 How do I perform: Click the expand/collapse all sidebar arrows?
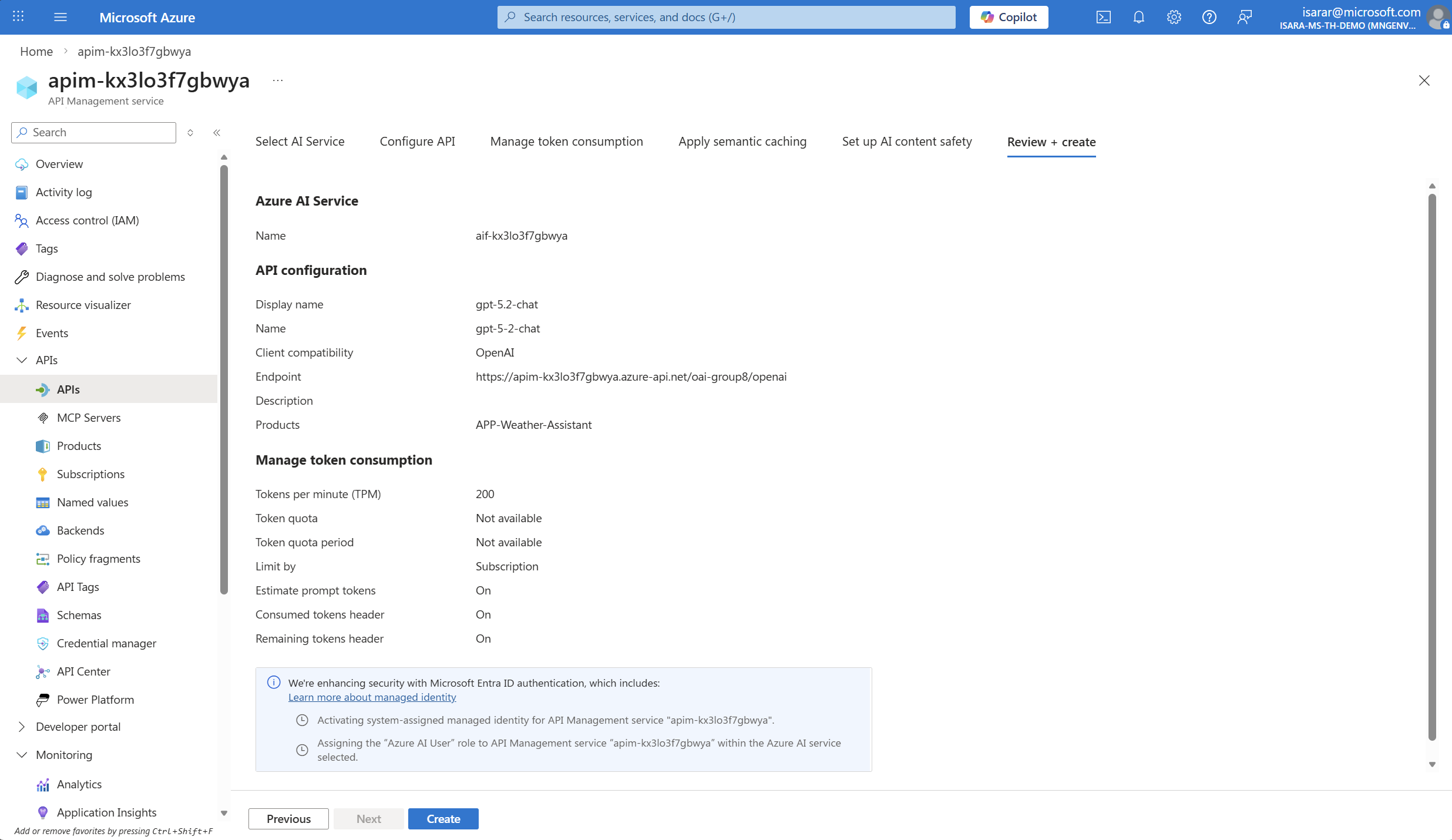point(190,133)
